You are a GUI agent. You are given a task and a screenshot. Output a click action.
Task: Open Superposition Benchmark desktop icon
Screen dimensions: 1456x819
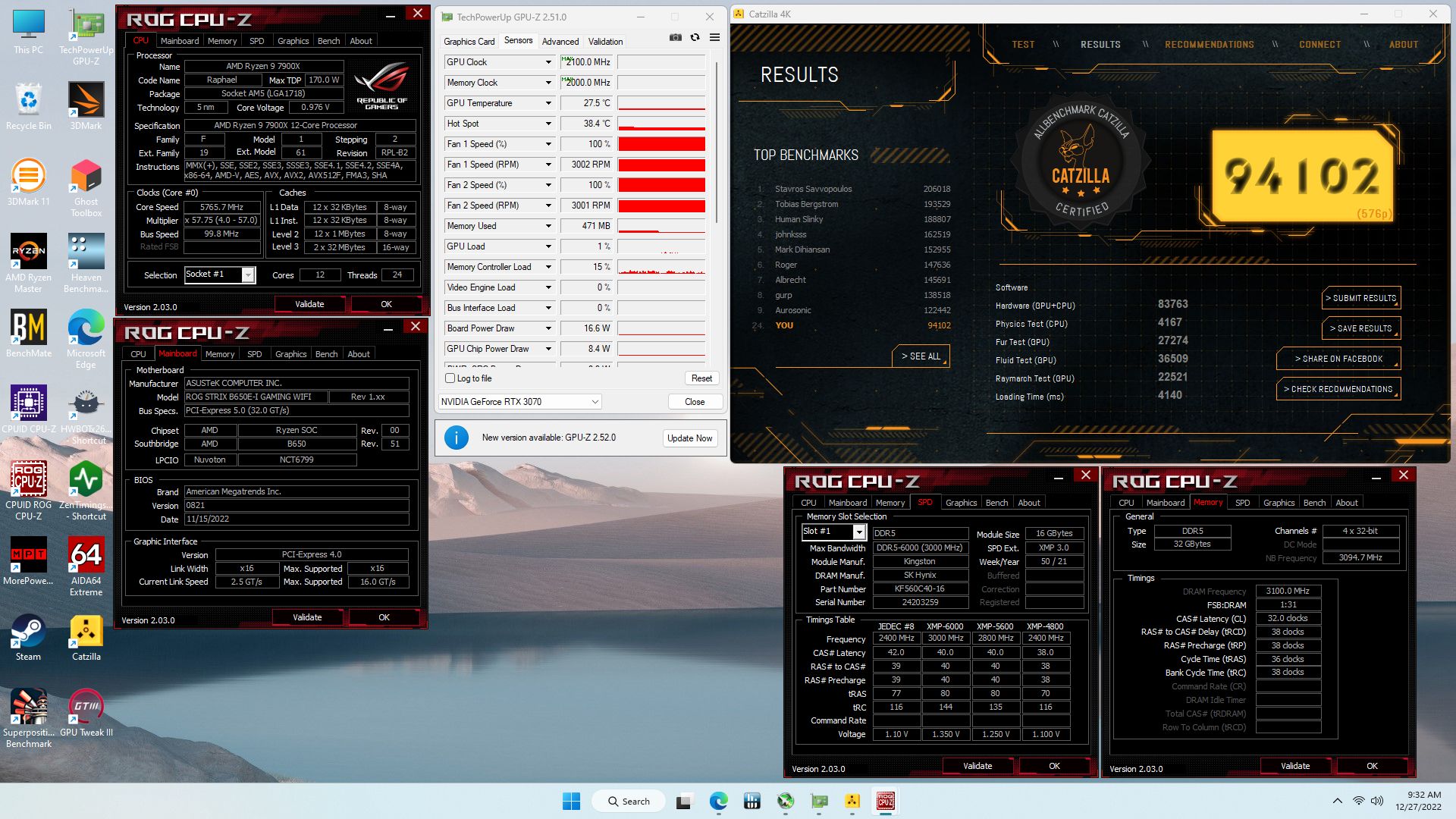(x=28, y=719)
